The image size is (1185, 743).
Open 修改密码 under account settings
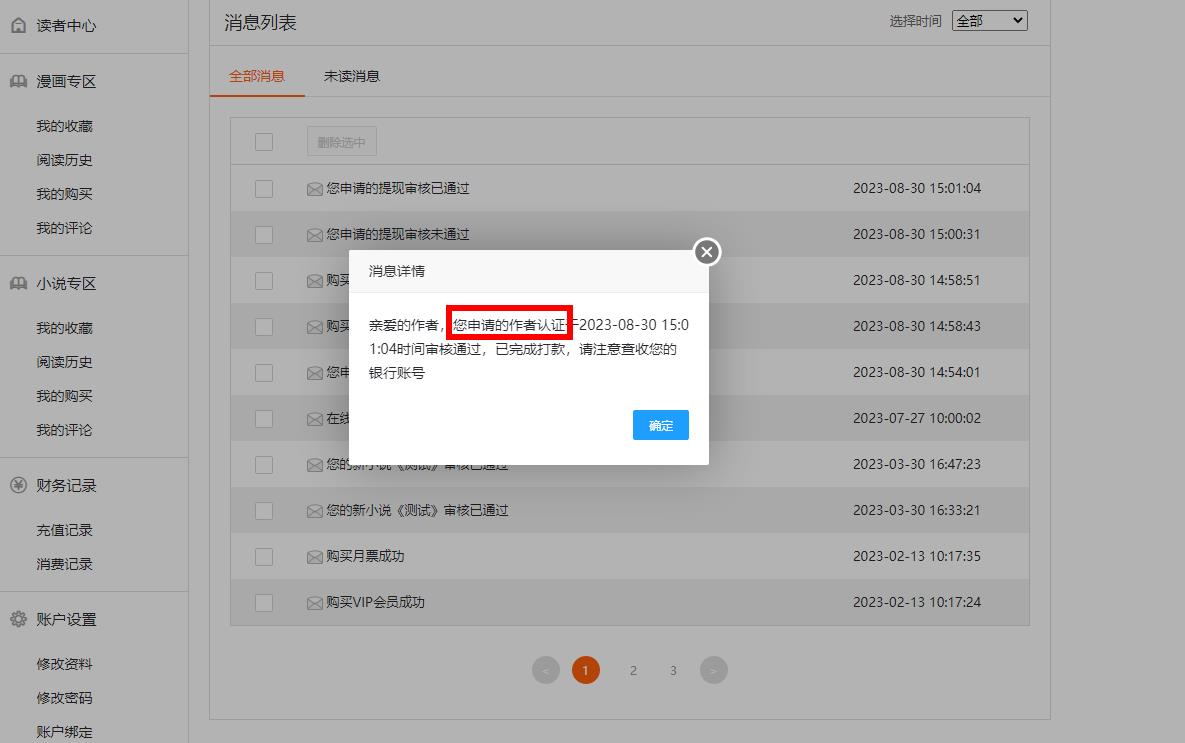65,698
